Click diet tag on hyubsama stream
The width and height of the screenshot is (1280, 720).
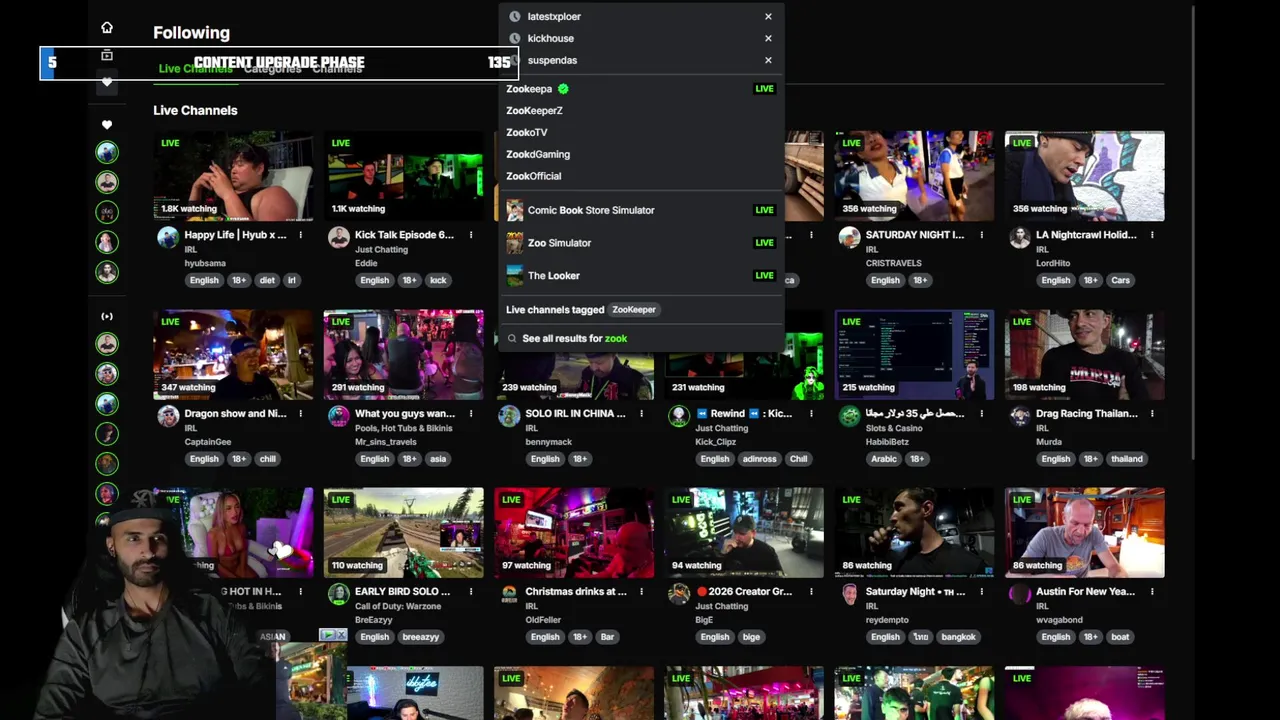point(267,280)
